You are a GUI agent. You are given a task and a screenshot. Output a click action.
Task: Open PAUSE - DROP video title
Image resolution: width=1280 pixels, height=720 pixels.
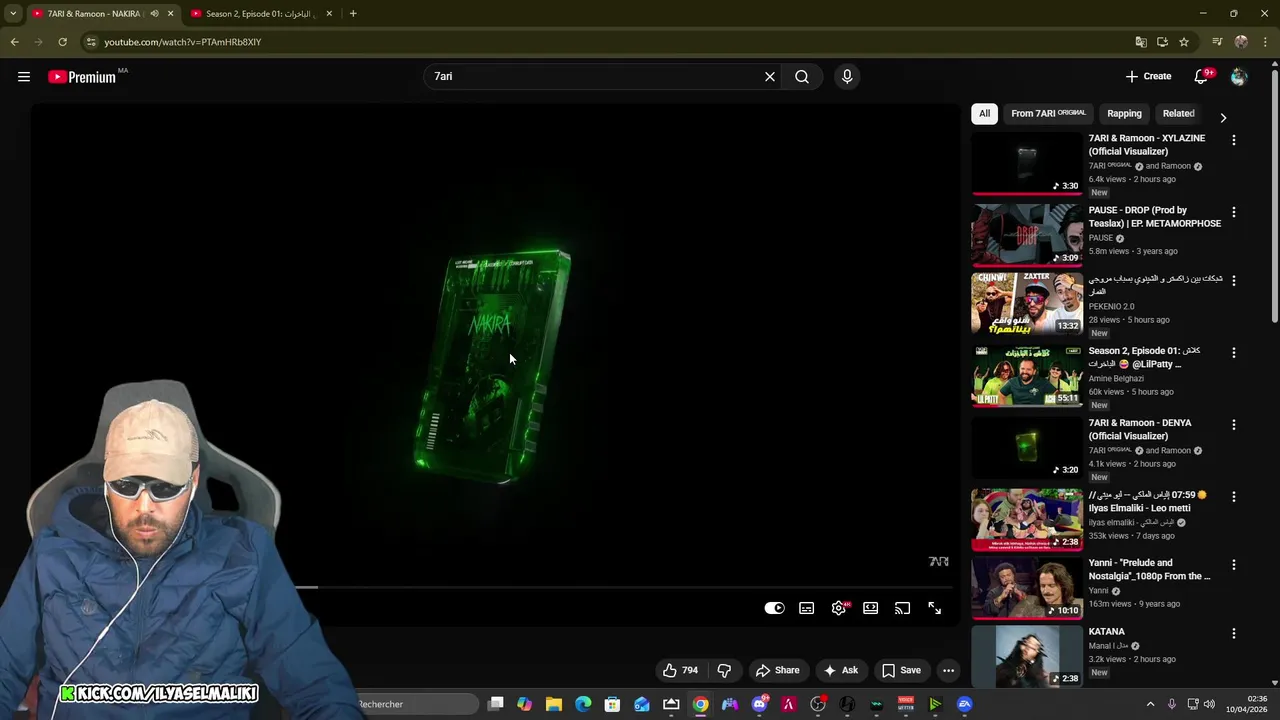pos(1154,217)
